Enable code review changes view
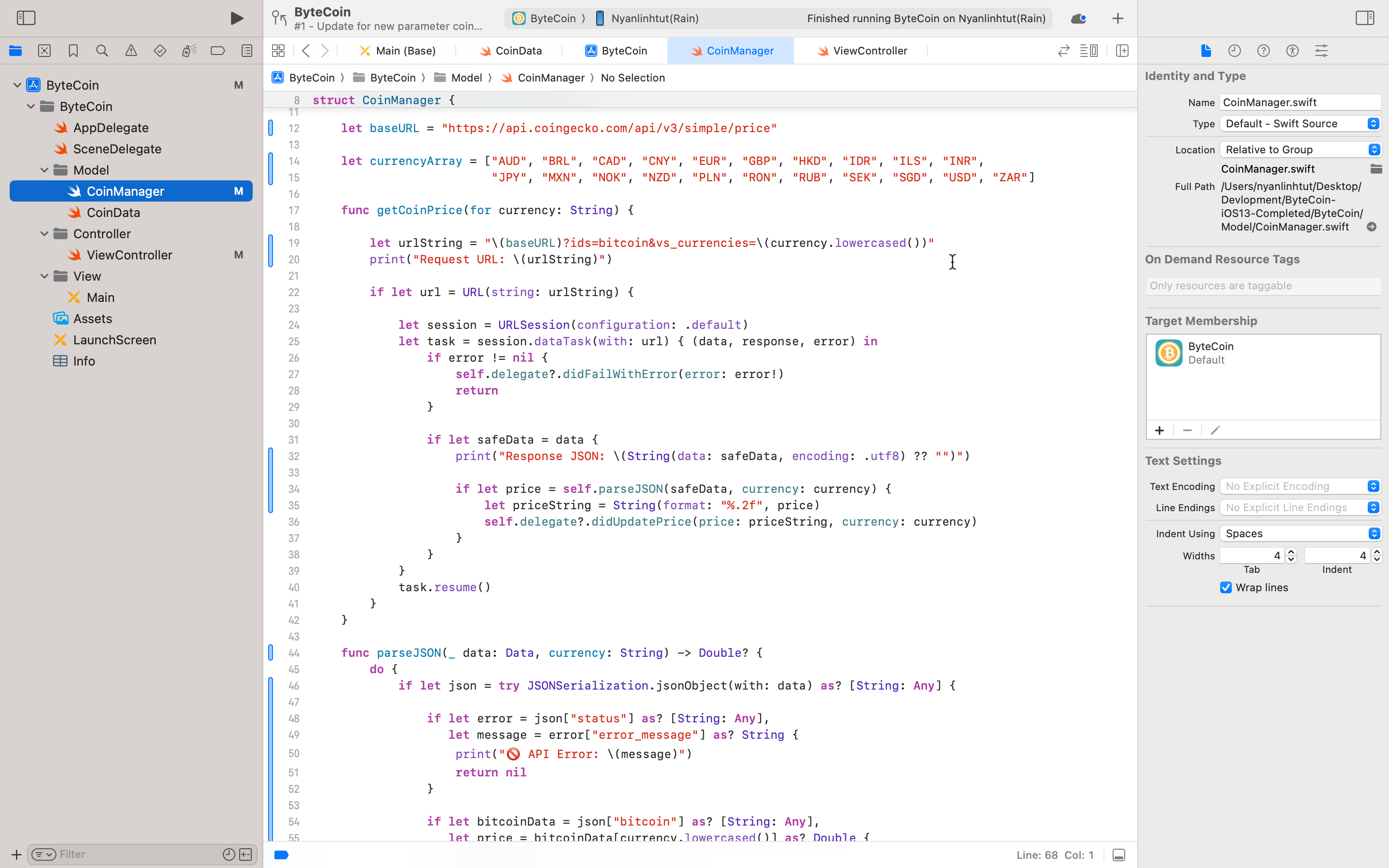Viewport: 1389px width, 868px height. coord(1063,51)
